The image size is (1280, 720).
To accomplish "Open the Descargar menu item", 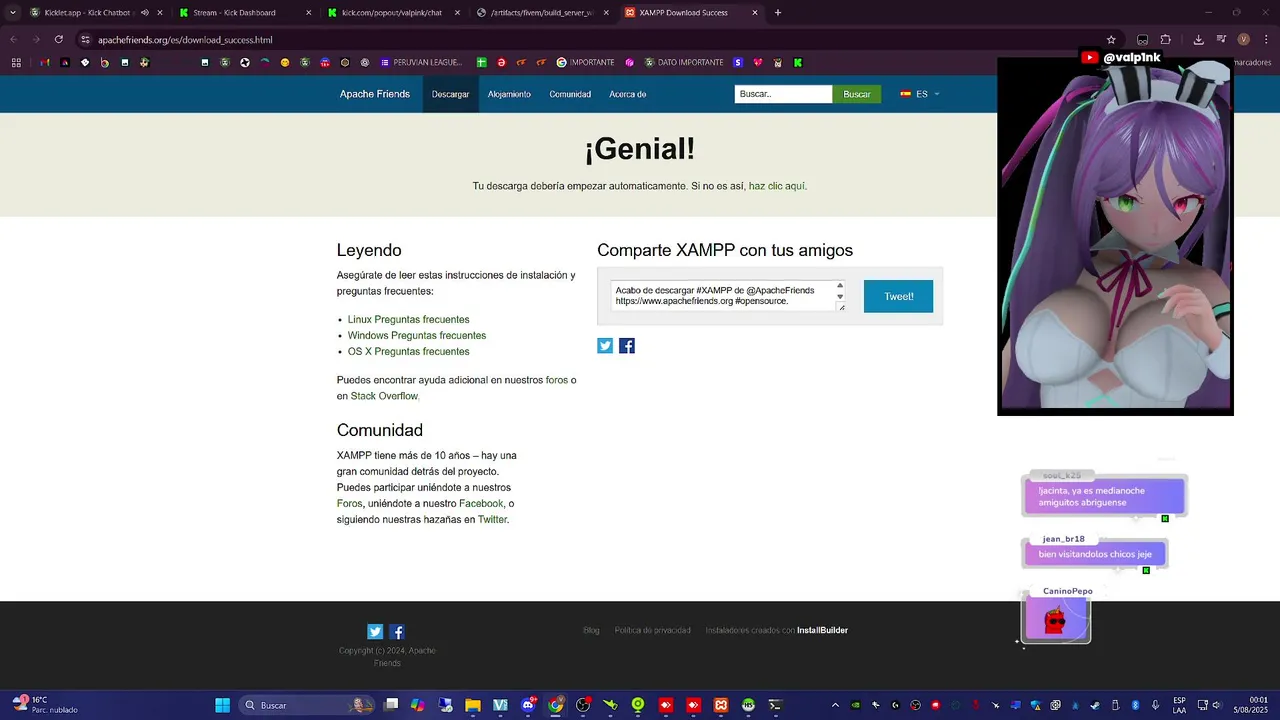I will 450,94.
